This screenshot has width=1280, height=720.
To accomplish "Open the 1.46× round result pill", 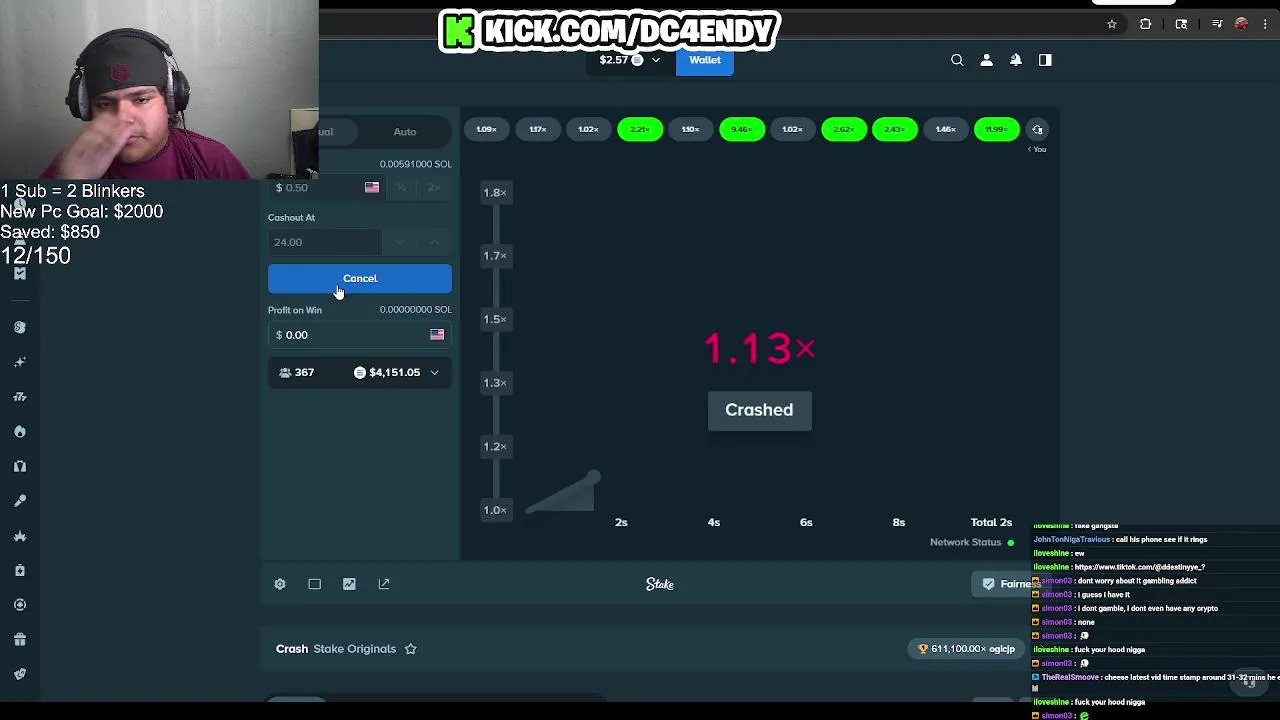I will pos(946,129).
